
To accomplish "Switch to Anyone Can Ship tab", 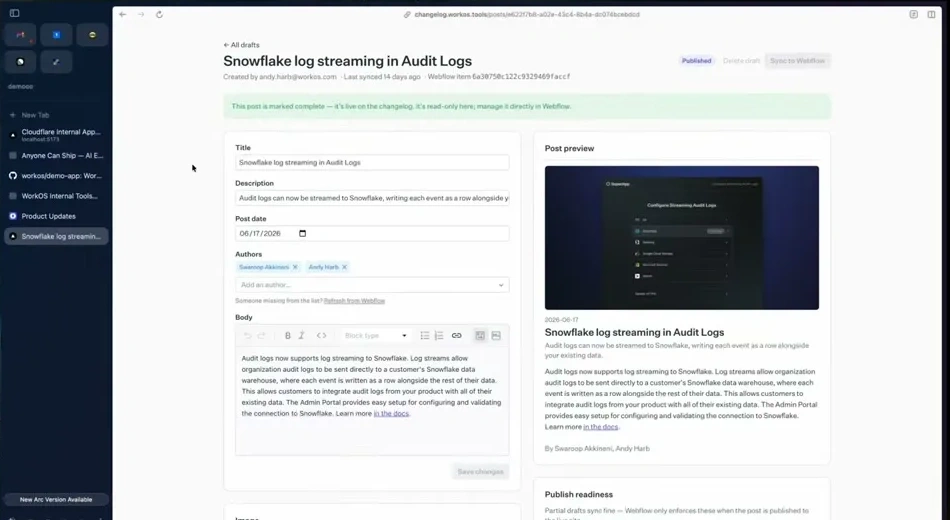I will pyautogui.click(x=56, y=155).
